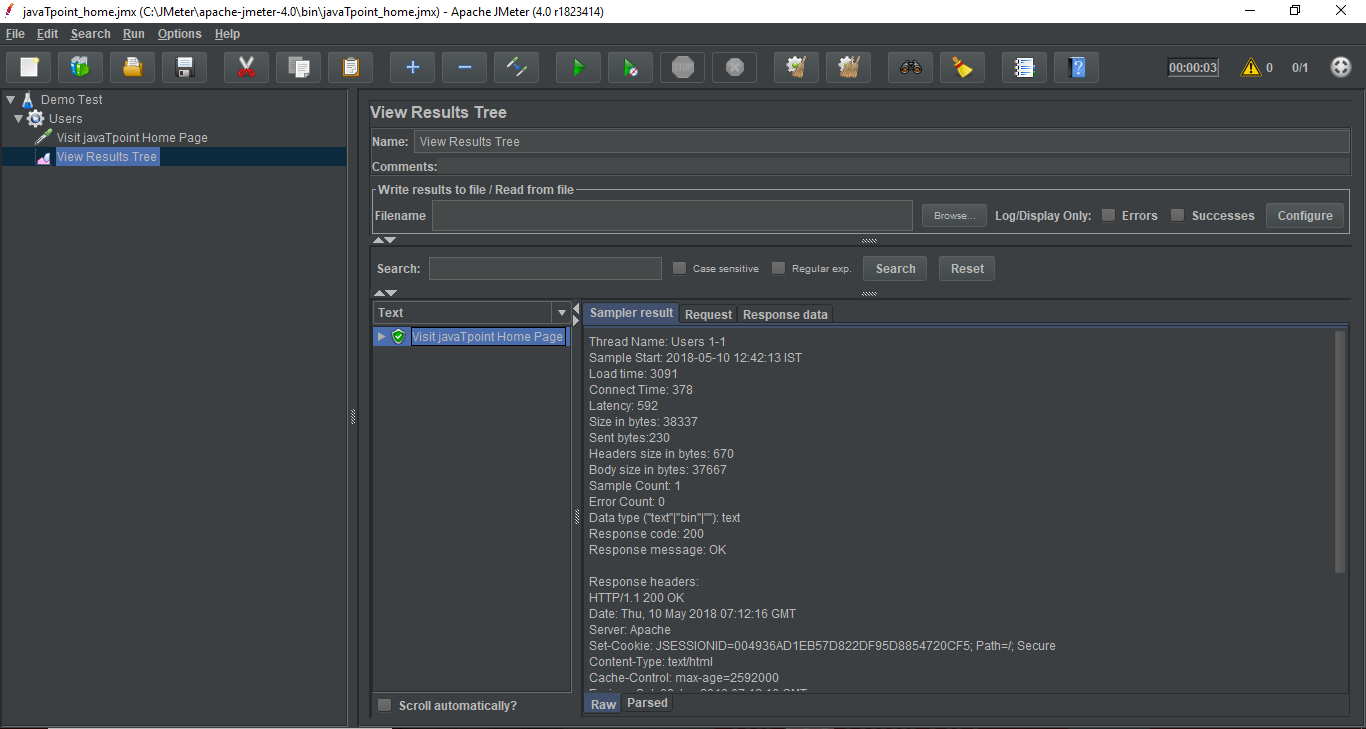Select View Results Tree in test plan
Image resolution: width=1366 pixels, height=729 pixels.
click(x=107, y=157)
